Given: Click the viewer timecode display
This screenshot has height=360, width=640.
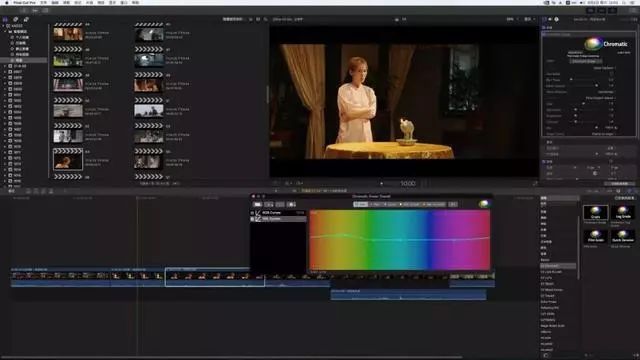Looking at the screenshot, I should point(408,184).
